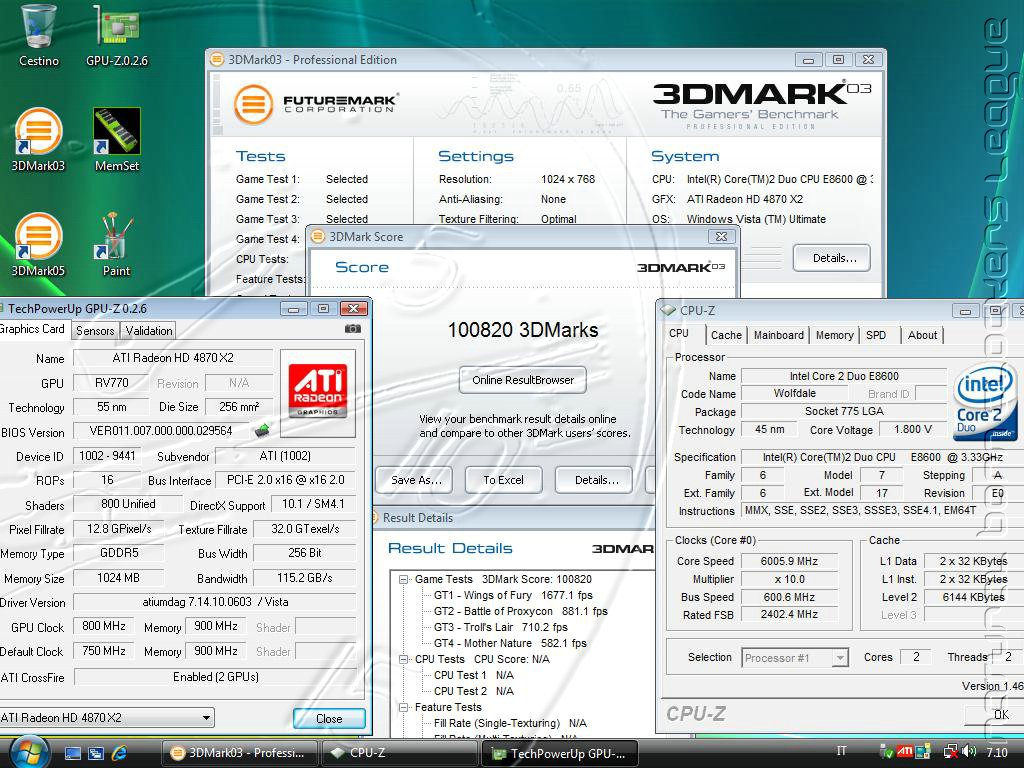
Task: Launch Internet Explorer from quick launch
Action: pyautogui.click(x=119, y=754)
